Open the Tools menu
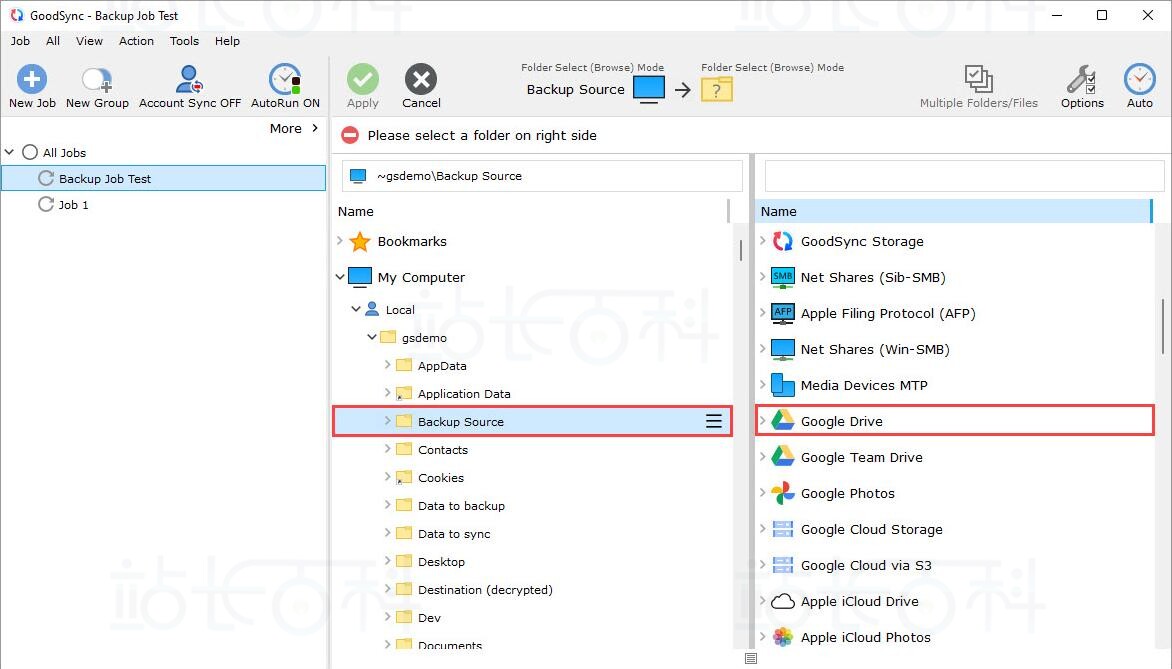1172x669 pixels. coord(184,41)
